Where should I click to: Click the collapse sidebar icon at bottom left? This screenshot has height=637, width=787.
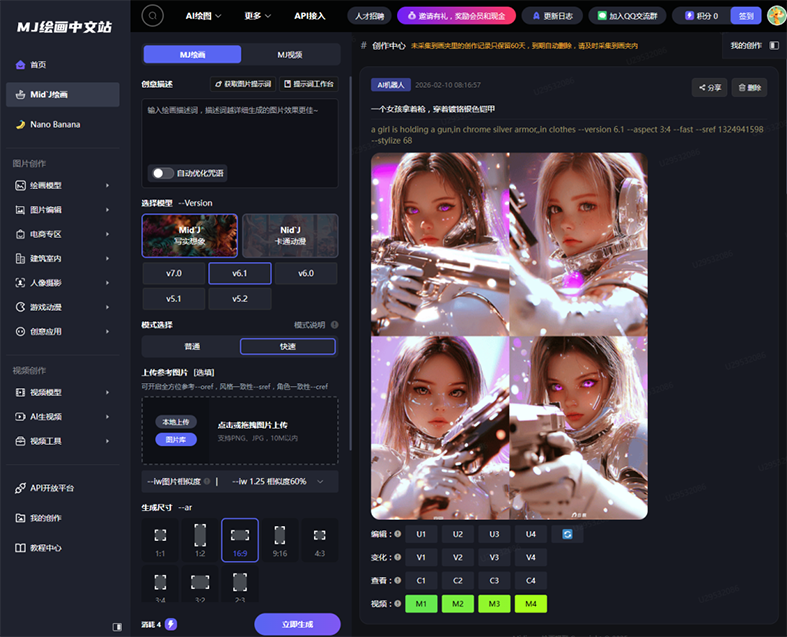(119, 627)
